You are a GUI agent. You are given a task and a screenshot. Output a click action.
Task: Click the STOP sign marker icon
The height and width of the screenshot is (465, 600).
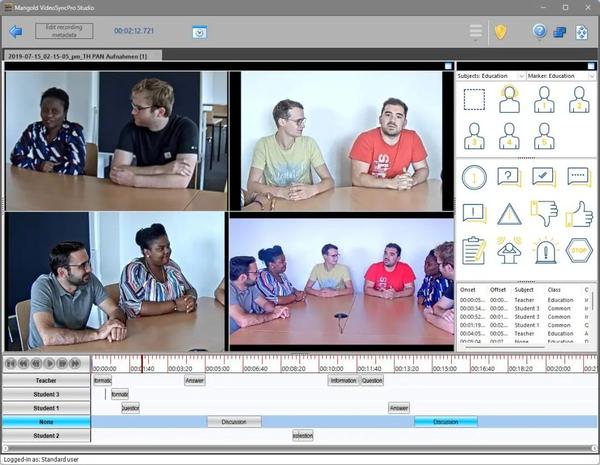[x=580, y=250]
